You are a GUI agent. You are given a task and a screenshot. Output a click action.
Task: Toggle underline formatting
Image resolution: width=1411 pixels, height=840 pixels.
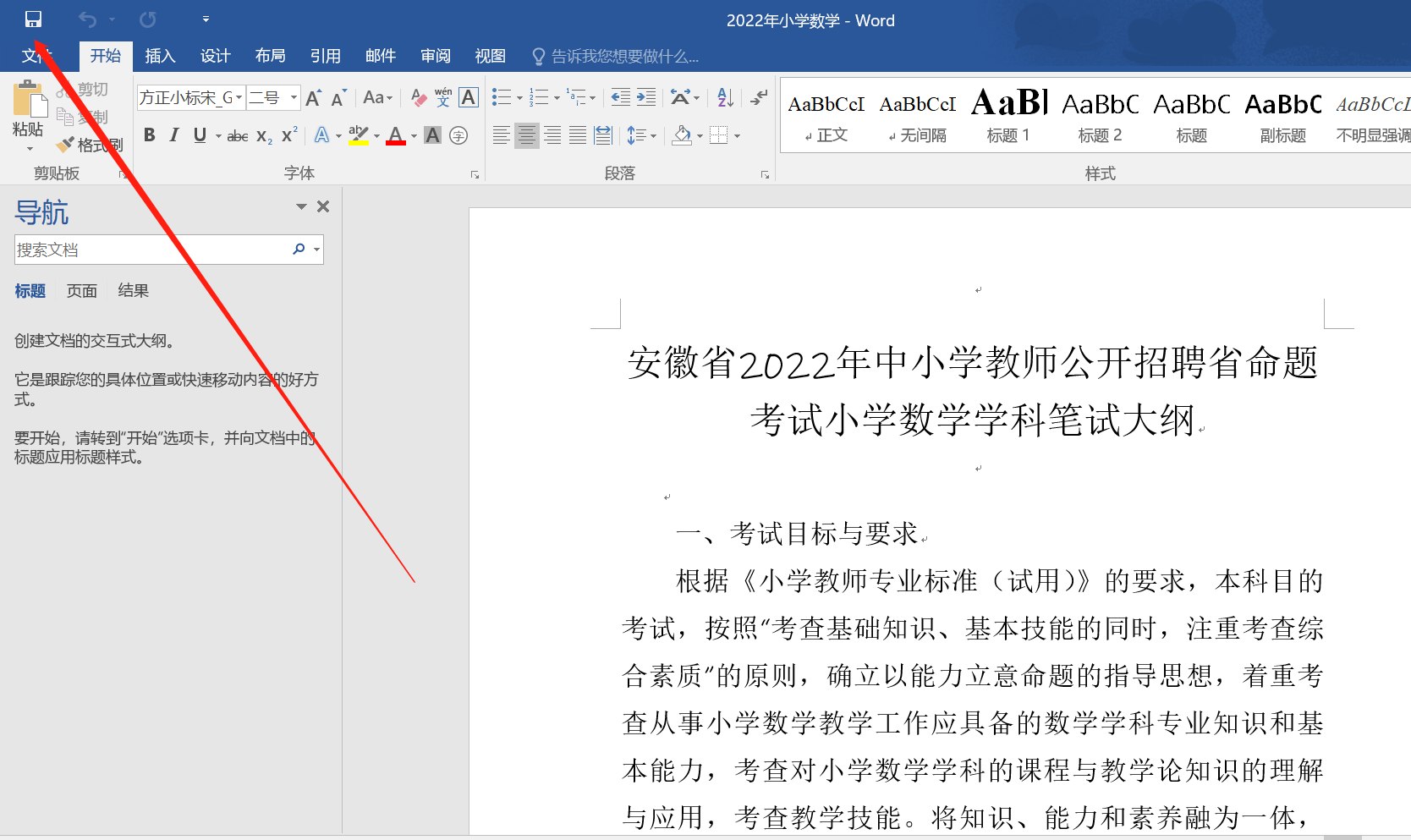pos(200,135)
